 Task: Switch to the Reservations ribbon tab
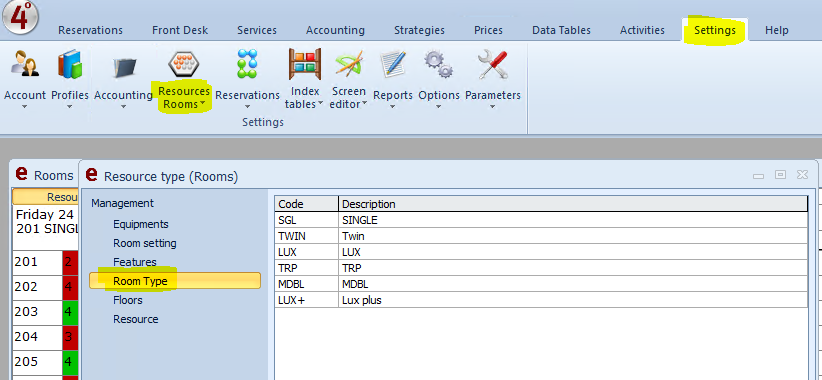[90, 30]
